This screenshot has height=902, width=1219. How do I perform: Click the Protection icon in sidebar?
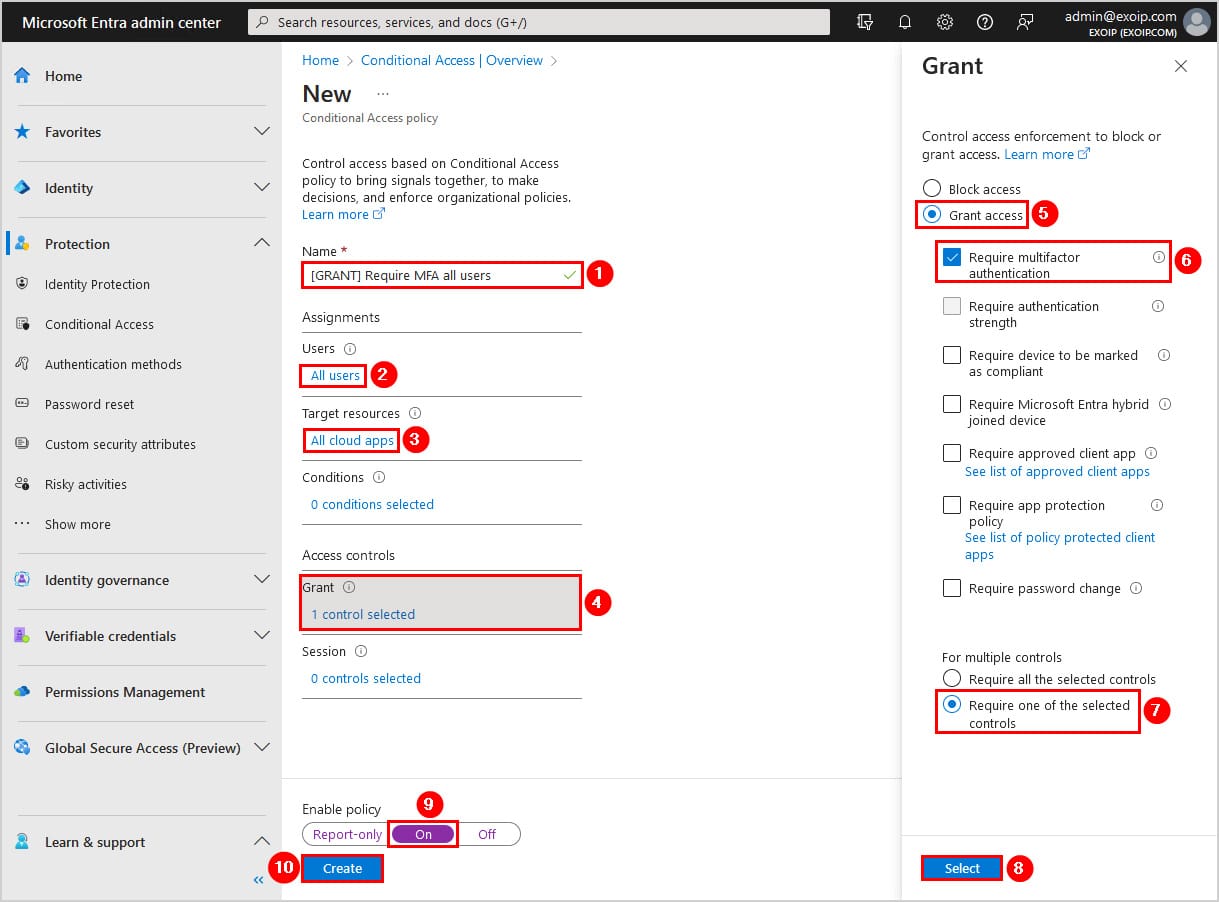point(22,244)
